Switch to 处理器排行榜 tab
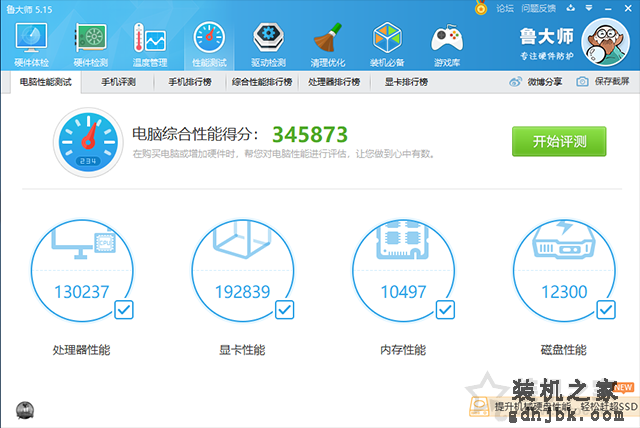This screenshot has width=640, height=428. tap(334, 82)
